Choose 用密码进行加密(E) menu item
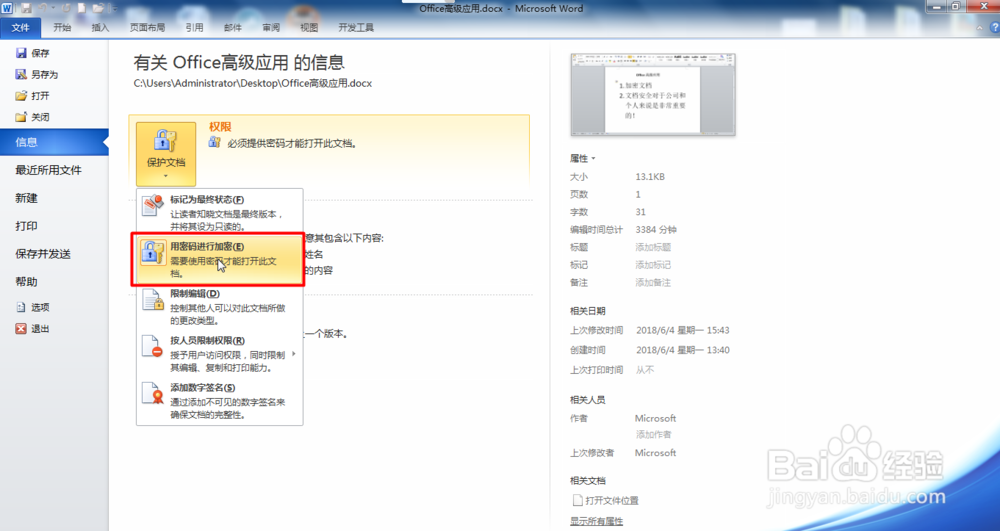 click(x=220, y=259)
